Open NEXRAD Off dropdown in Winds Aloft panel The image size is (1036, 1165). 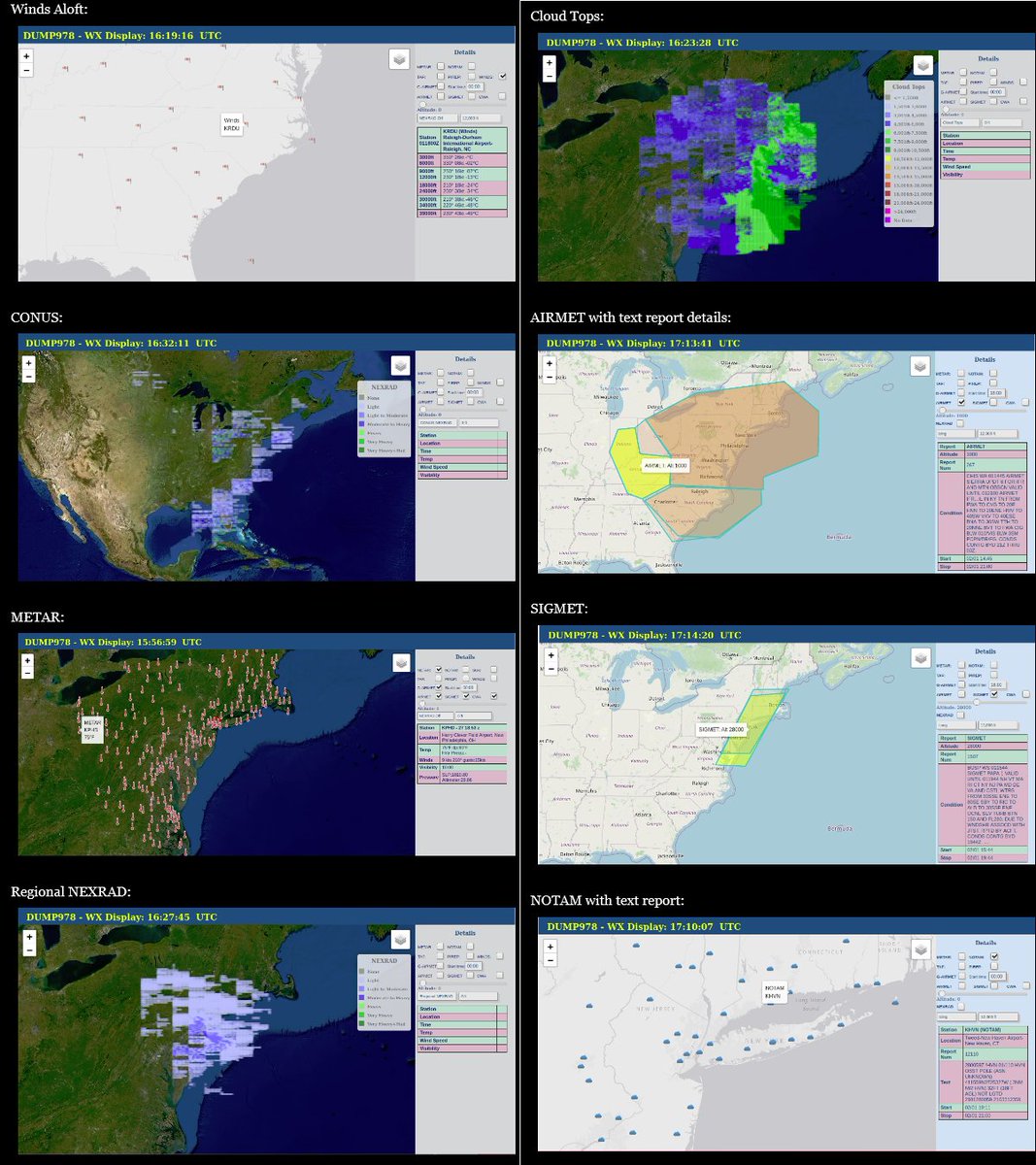pos(438,117)
